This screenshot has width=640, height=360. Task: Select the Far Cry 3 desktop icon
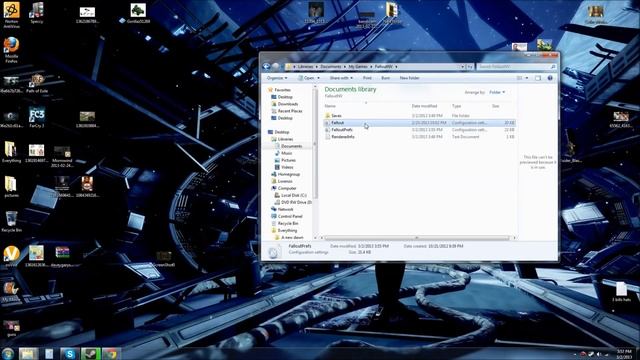[x=37, y=118]
